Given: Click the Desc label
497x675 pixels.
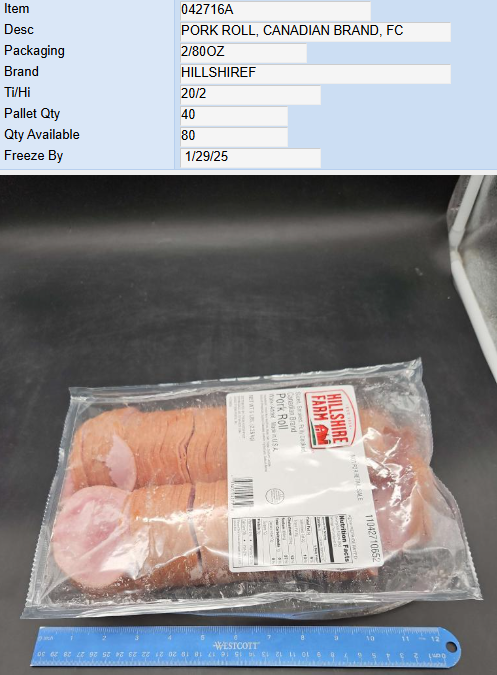Looking at the screenshot, I should tap(19, 30).
